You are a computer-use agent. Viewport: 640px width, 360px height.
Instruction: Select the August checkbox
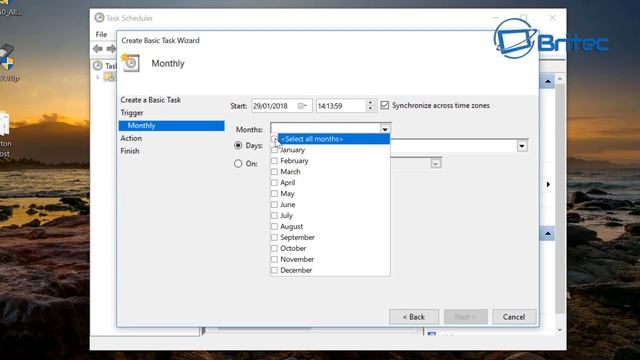pos(274,227)
